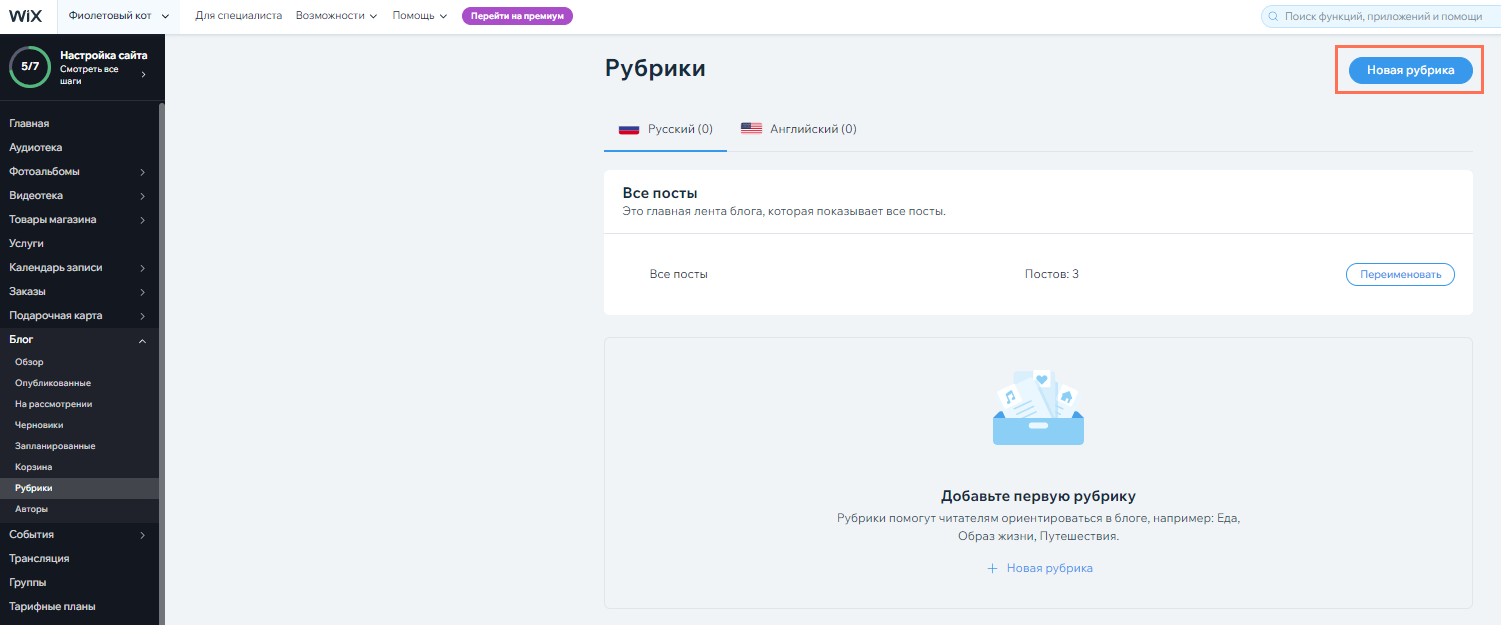Open the Помощь dropdown menu

(420, 16)
